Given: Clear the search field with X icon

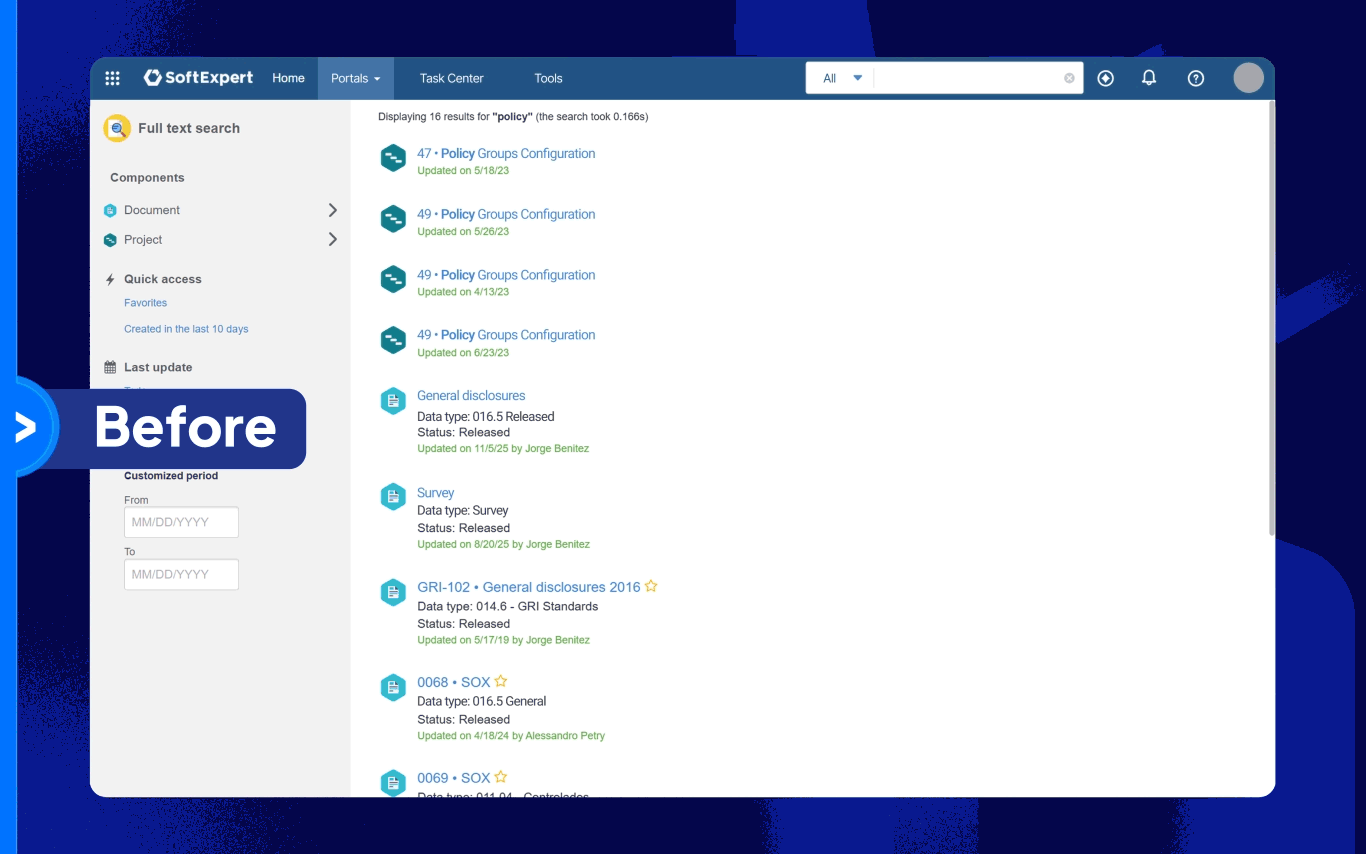Looking at the screenshot, I should [1069, 78].
